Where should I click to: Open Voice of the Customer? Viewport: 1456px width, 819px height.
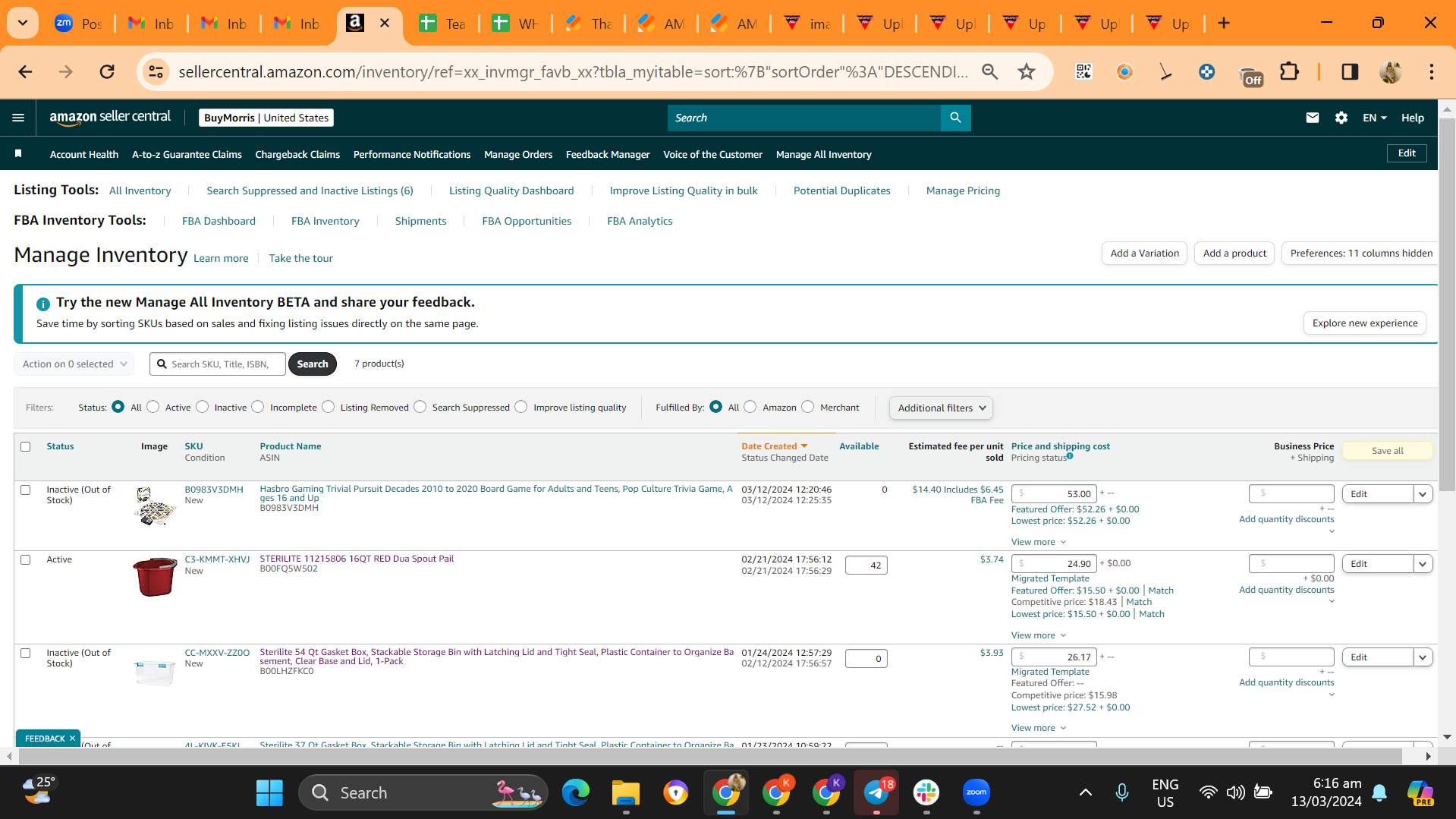[x=712, y=154]
